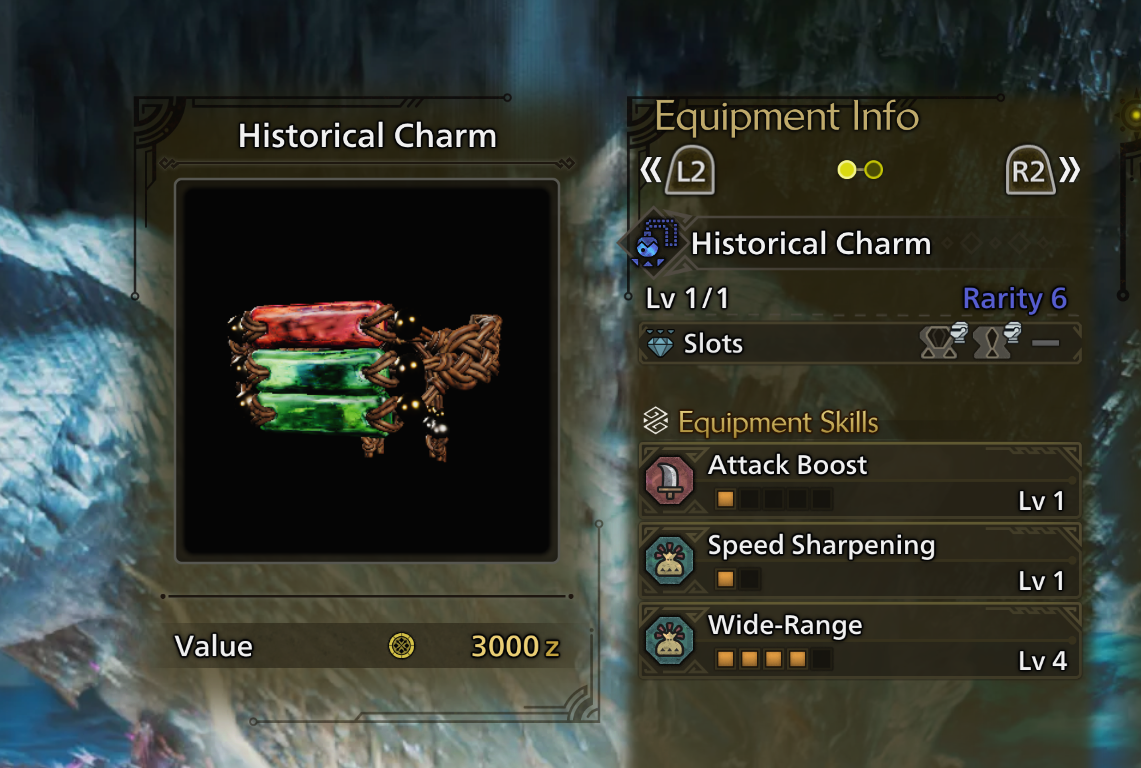Select the Speed Sharpening skill row
The width and height of the screenshot is (1141, 768).
pos(860,561)
